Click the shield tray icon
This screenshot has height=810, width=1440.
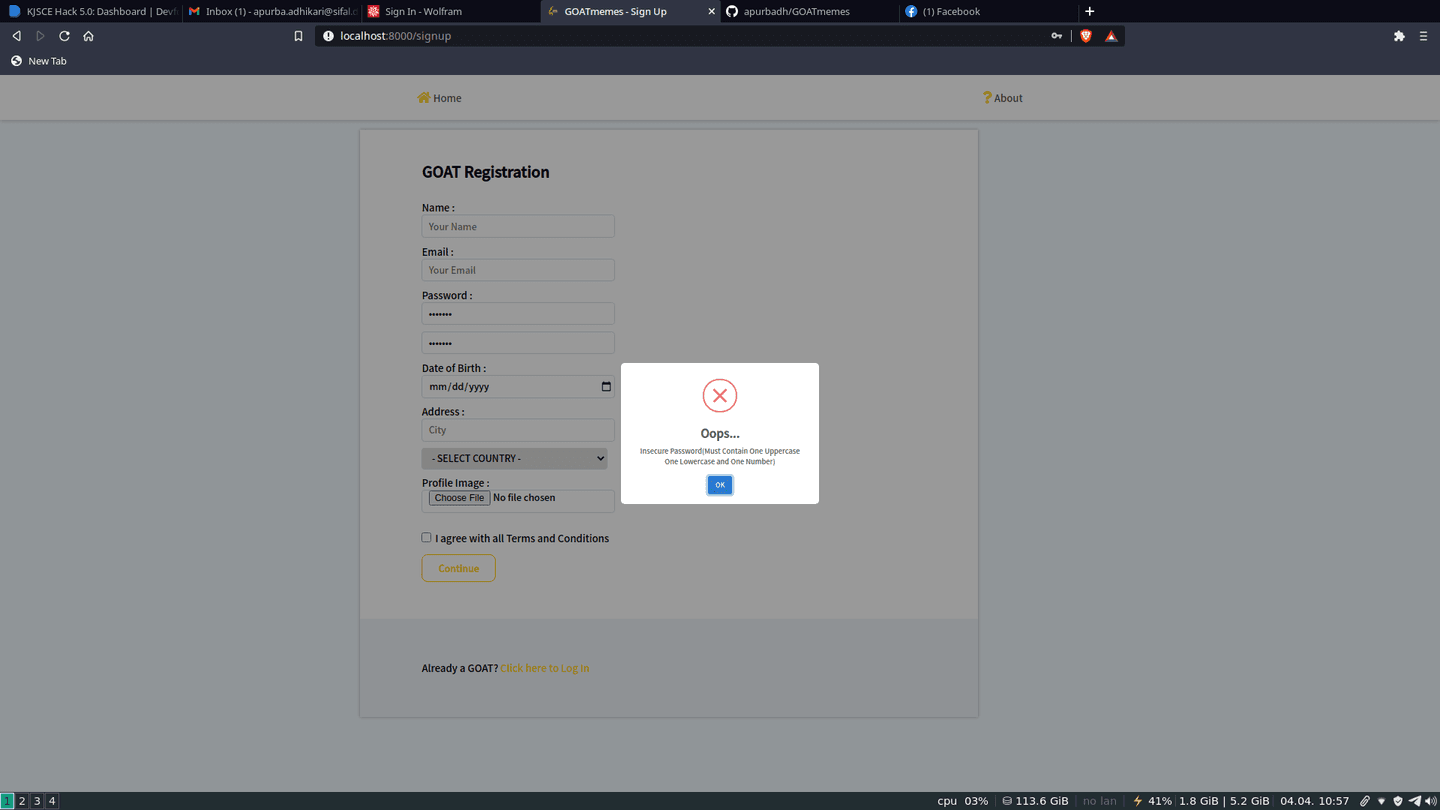pos(1398,801)
